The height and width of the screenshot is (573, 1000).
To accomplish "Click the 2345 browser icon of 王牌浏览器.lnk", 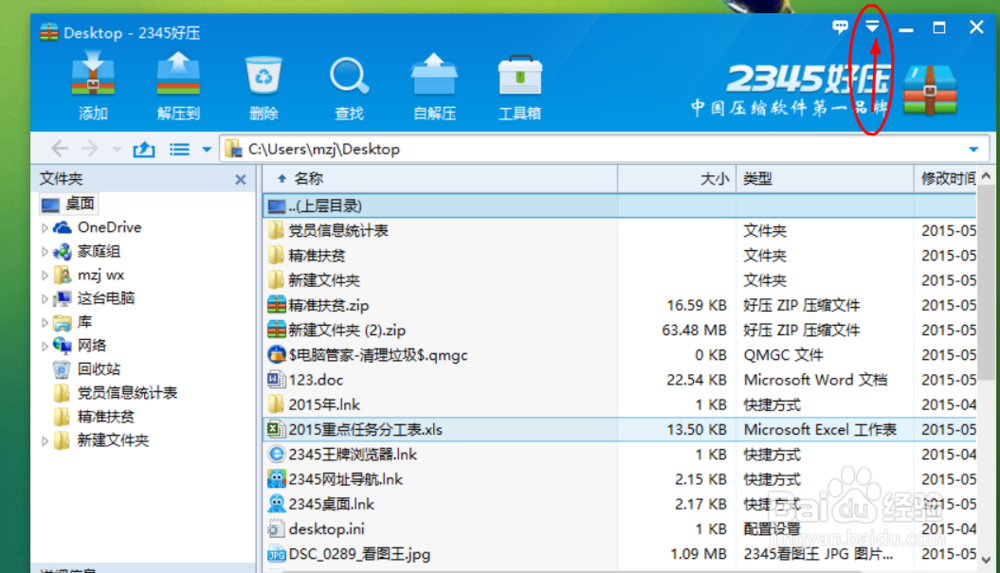I will click(276, 454).
